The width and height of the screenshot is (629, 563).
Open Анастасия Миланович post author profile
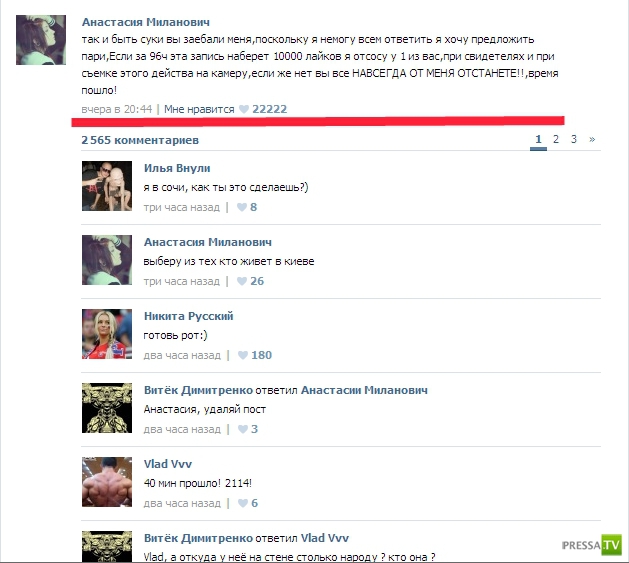(146, 22)
